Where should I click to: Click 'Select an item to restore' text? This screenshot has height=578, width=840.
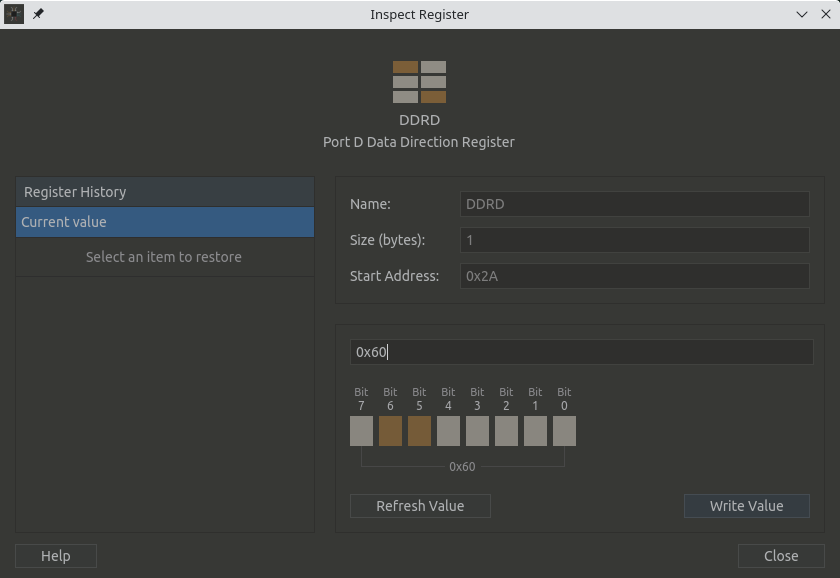[164, 257]
